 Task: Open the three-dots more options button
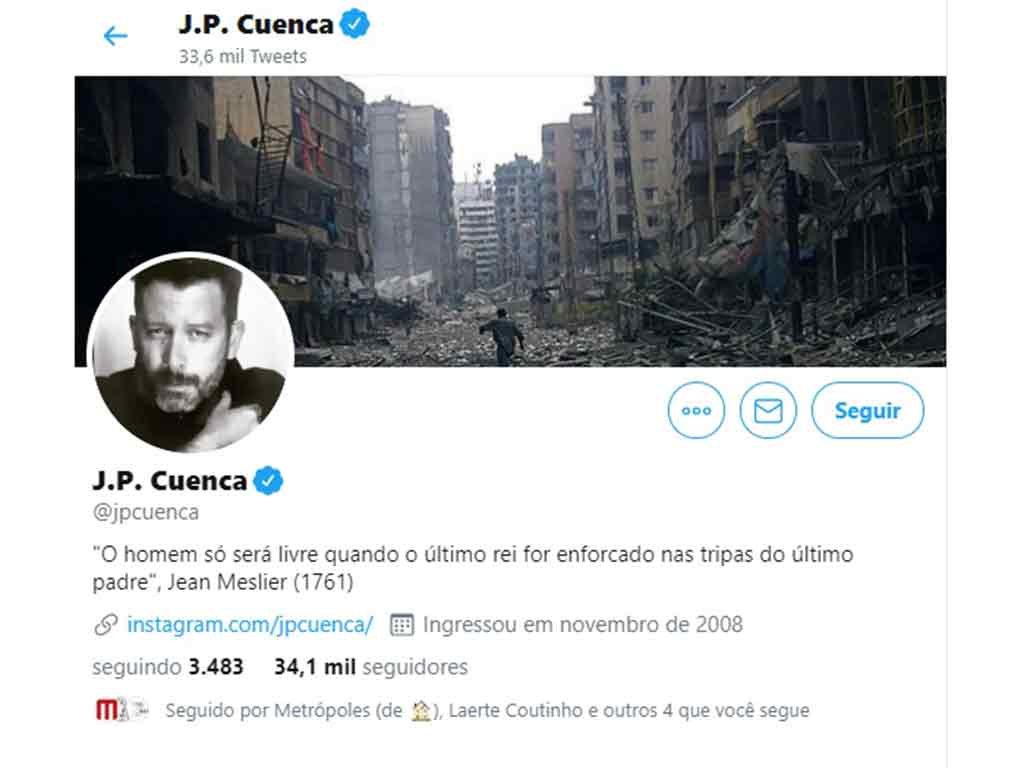(x=696, y=410)
